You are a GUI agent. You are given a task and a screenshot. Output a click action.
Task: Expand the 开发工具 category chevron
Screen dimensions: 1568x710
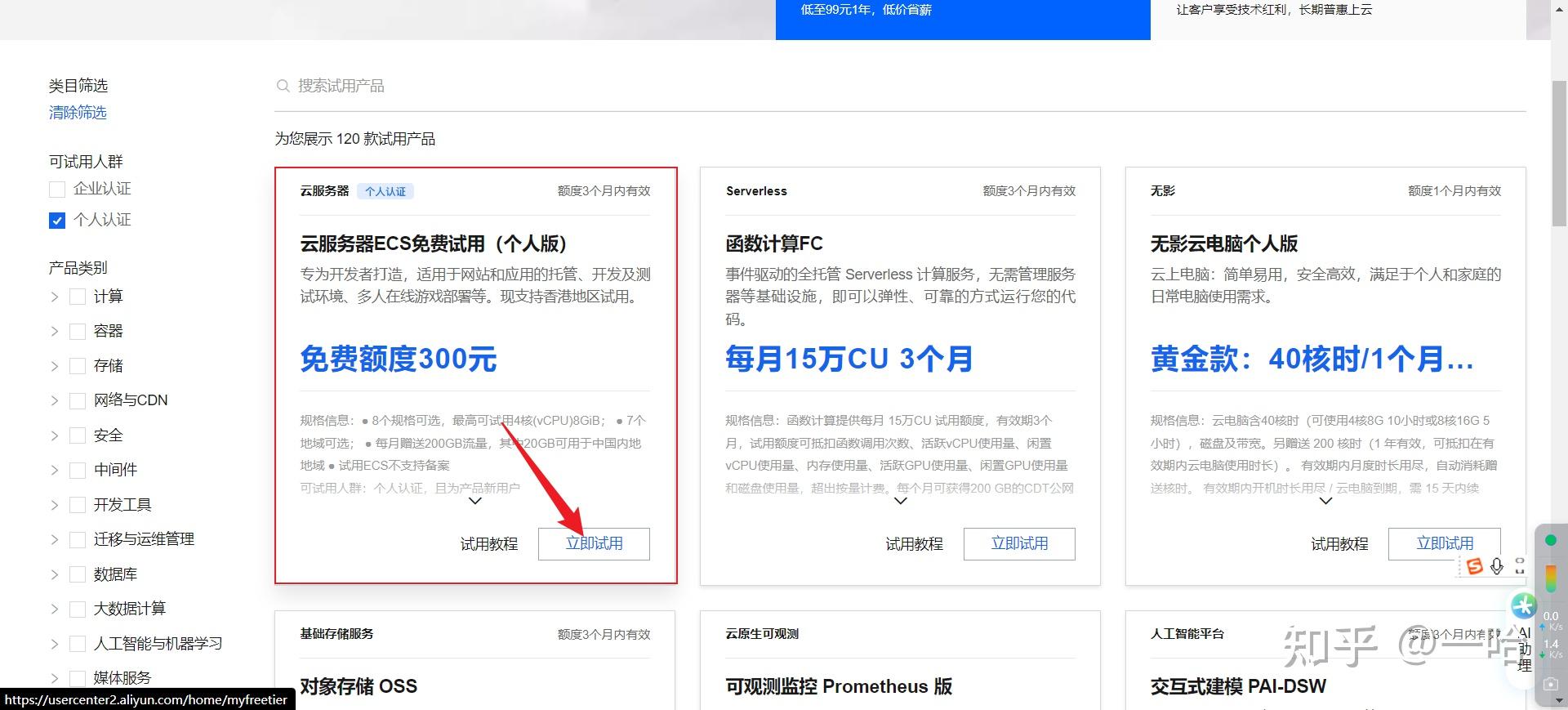coord(55,505)
